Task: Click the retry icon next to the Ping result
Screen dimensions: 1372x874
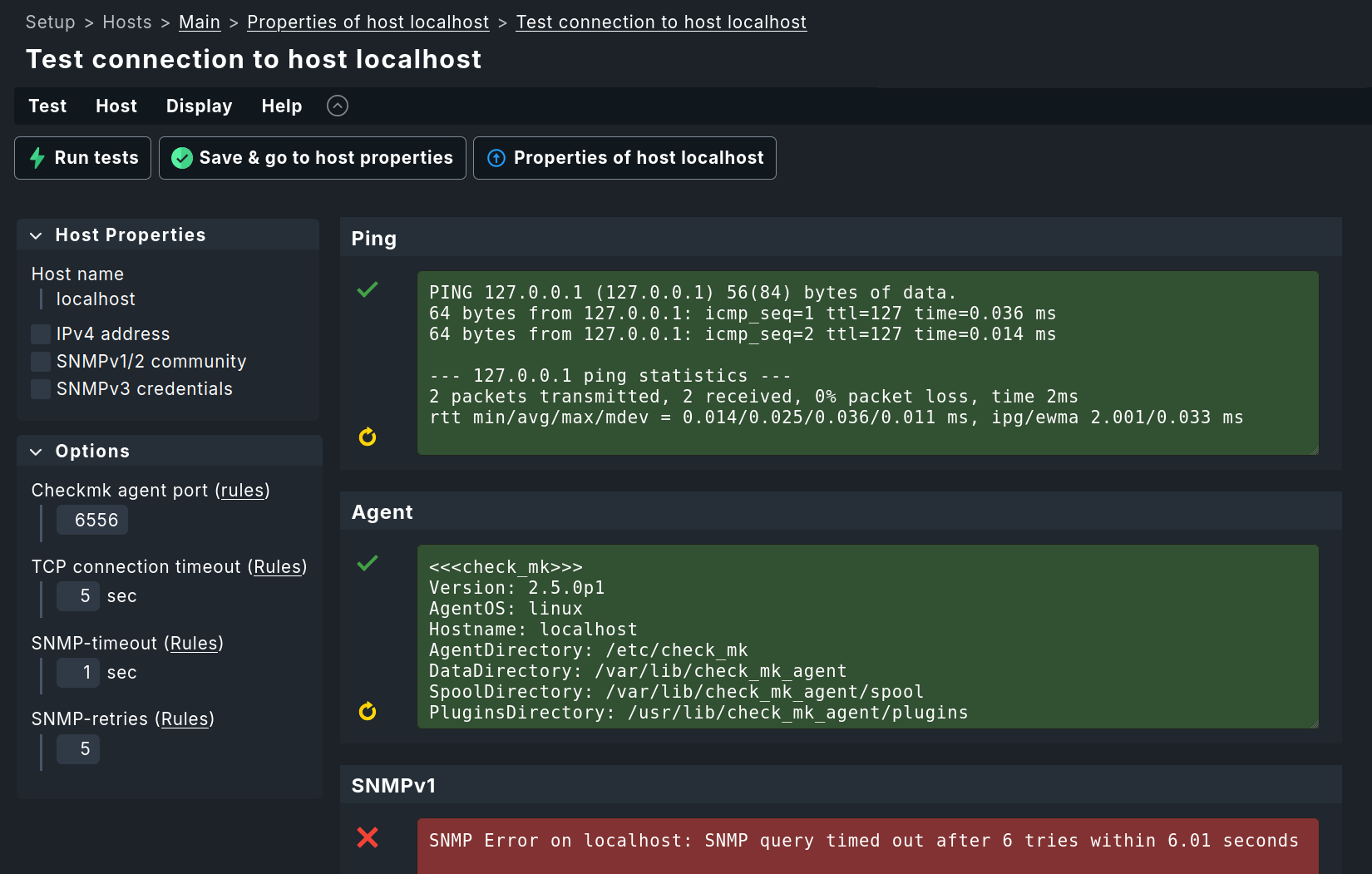Action: pyautogui.click(x=367, y=437)
